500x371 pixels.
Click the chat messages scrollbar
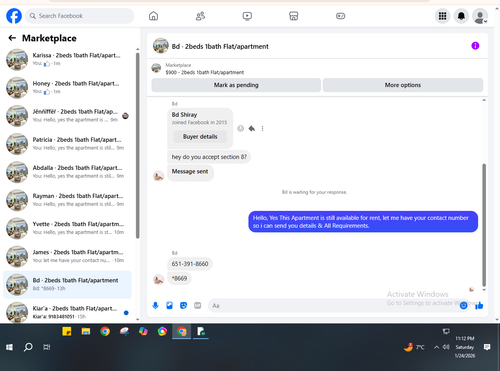(x=484, y=225)
